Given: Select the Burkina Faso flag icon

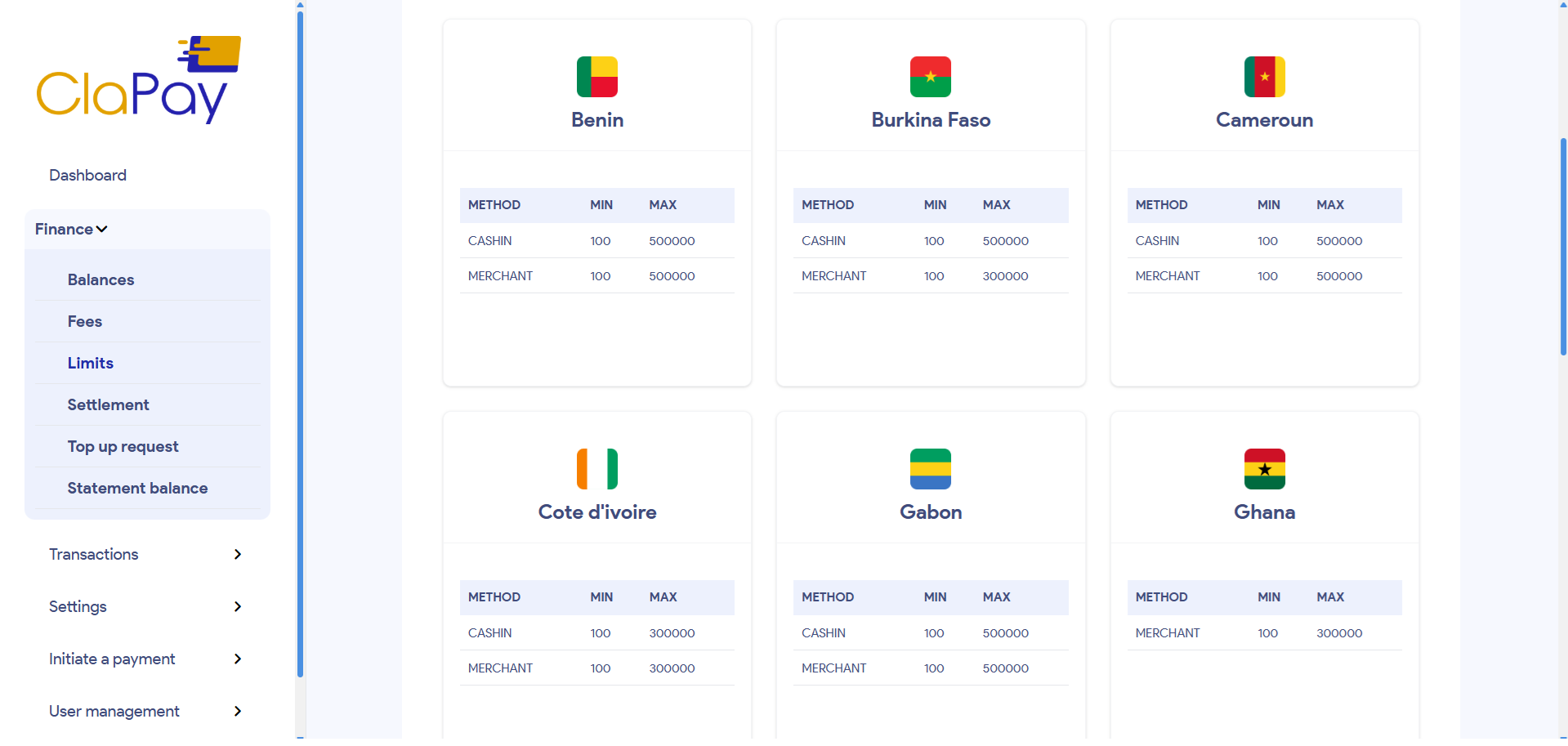Looking at the screenshot, I should (x=930, y=76).
